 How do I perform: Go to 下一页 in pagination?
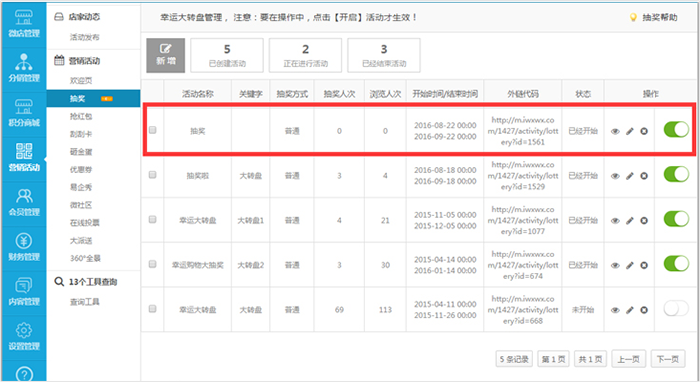[x=668, y=359]
